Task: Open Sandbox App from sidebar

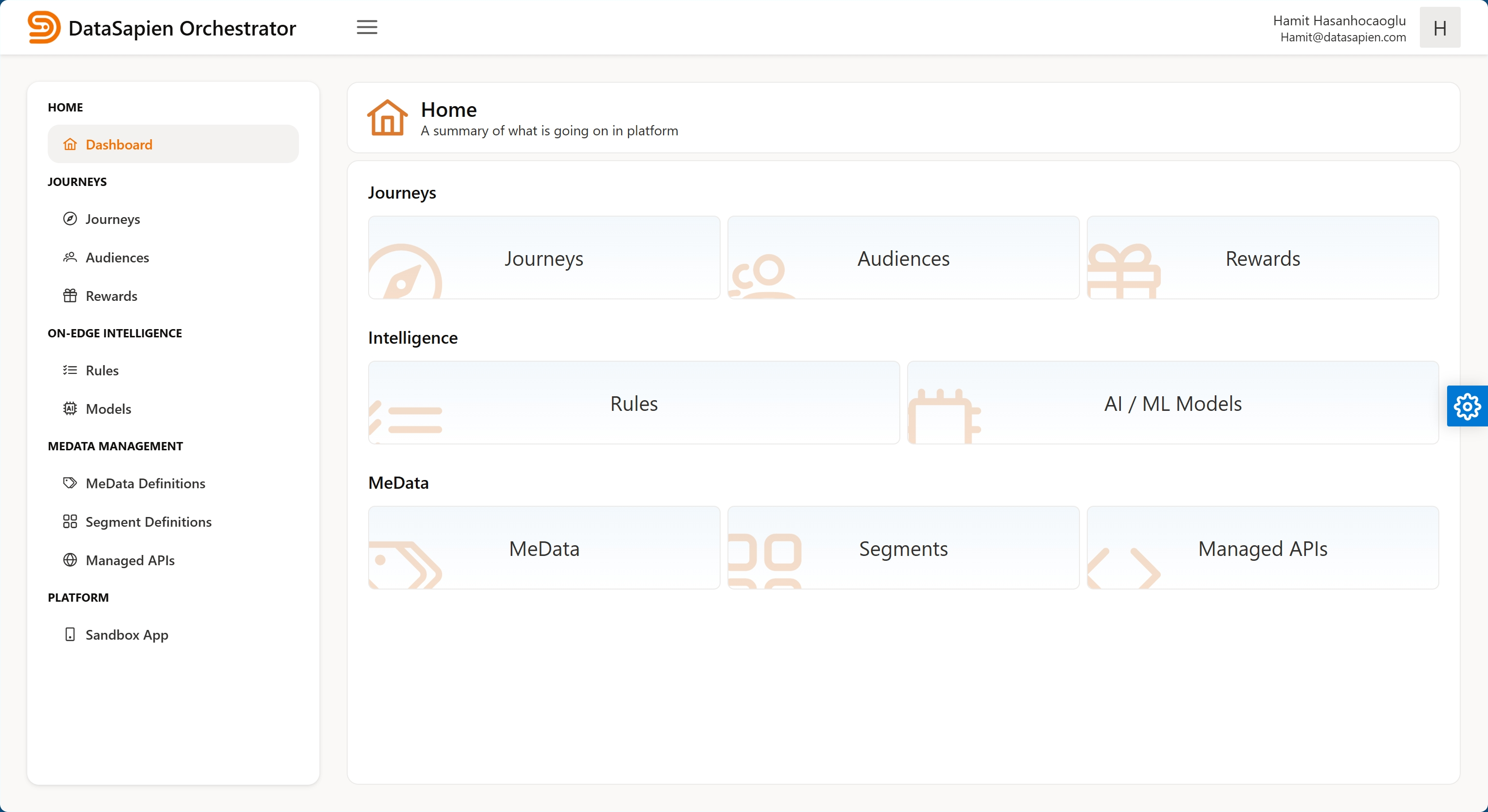Action: [127, 635]
